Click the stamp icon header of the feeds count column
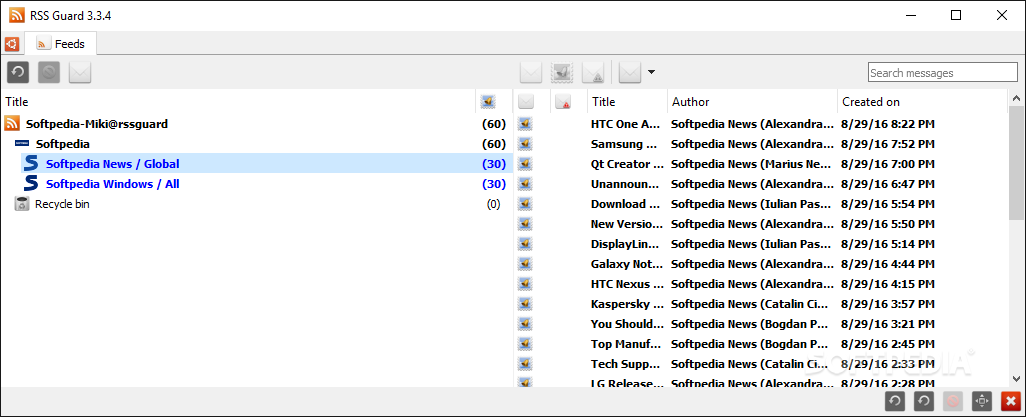1026x417 pixels. (487, 101)
